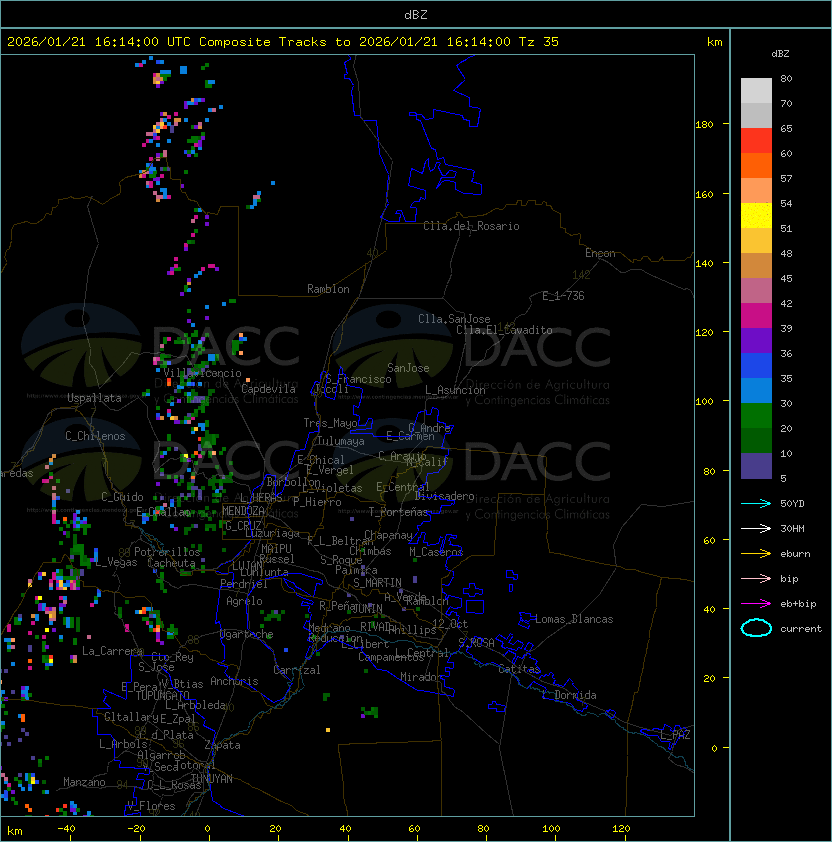Click the cyan current ellipse icon
Image resolution: width=832 pixels, height=842 pixels.
(756, 628)
